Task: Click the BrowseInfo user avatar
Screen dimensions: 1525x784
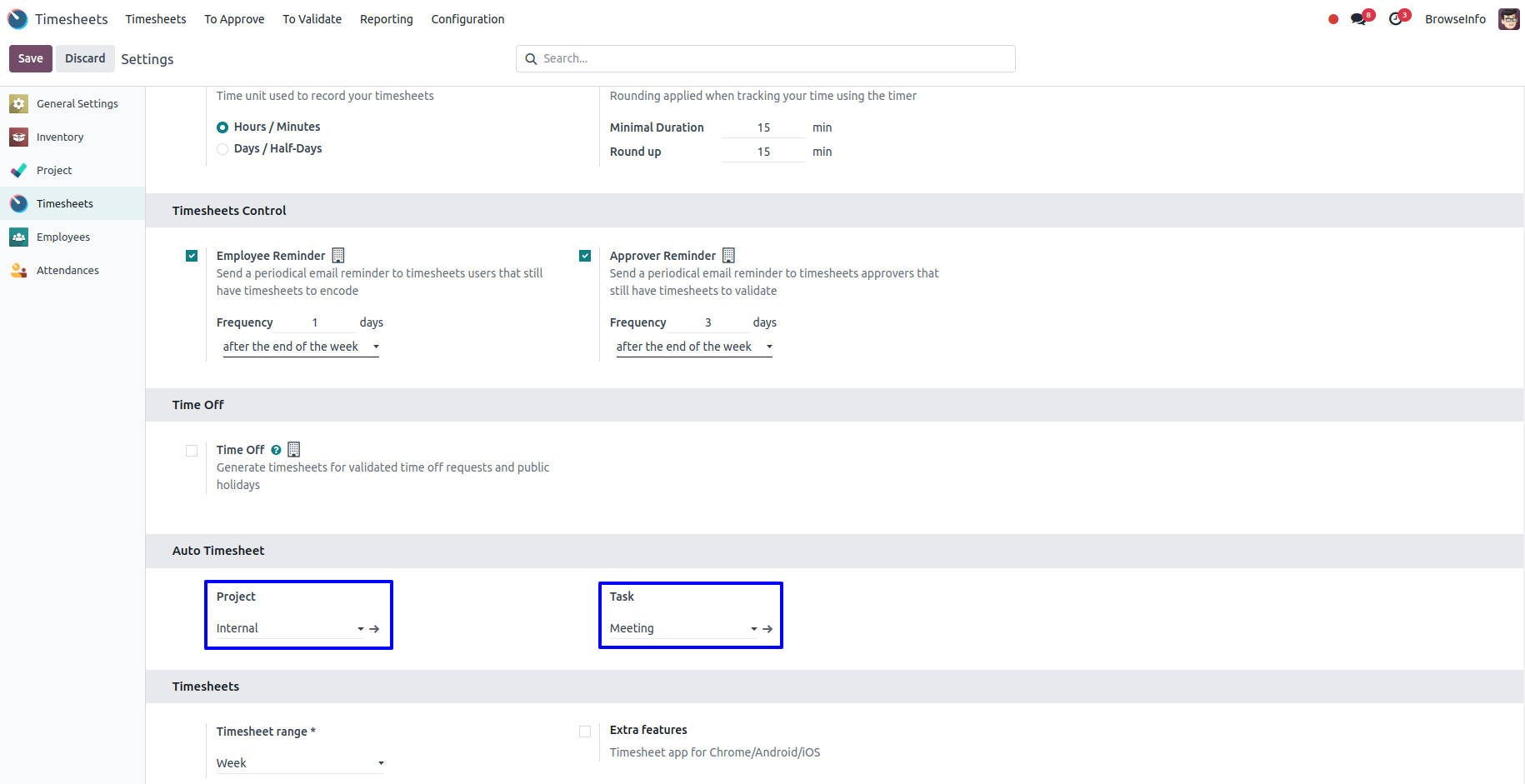Action: [x=1508, y=19]
